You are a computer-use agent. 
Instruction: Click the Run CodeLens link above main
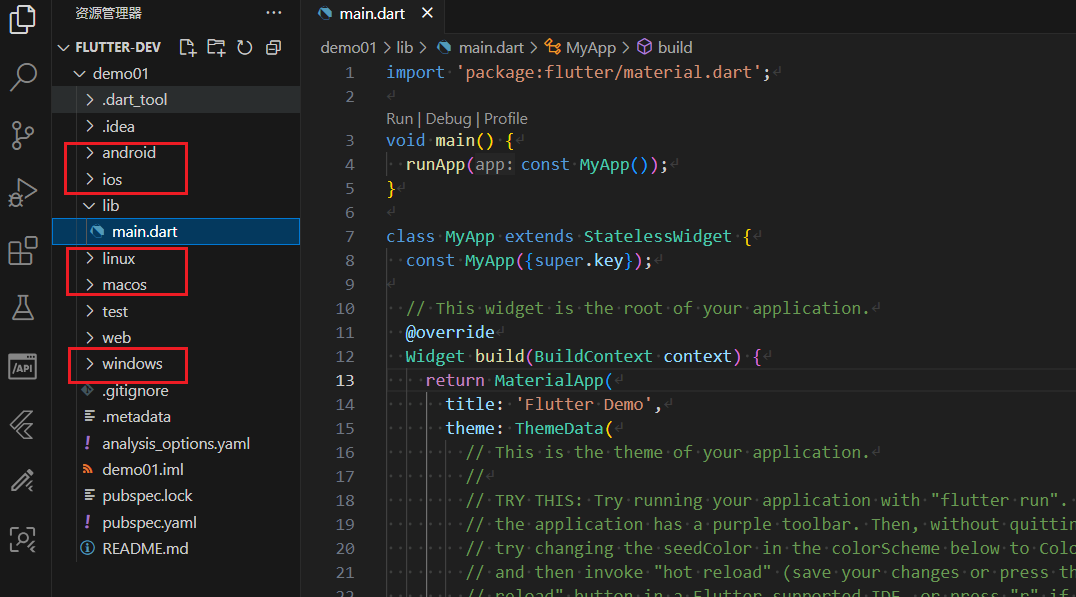399,118
